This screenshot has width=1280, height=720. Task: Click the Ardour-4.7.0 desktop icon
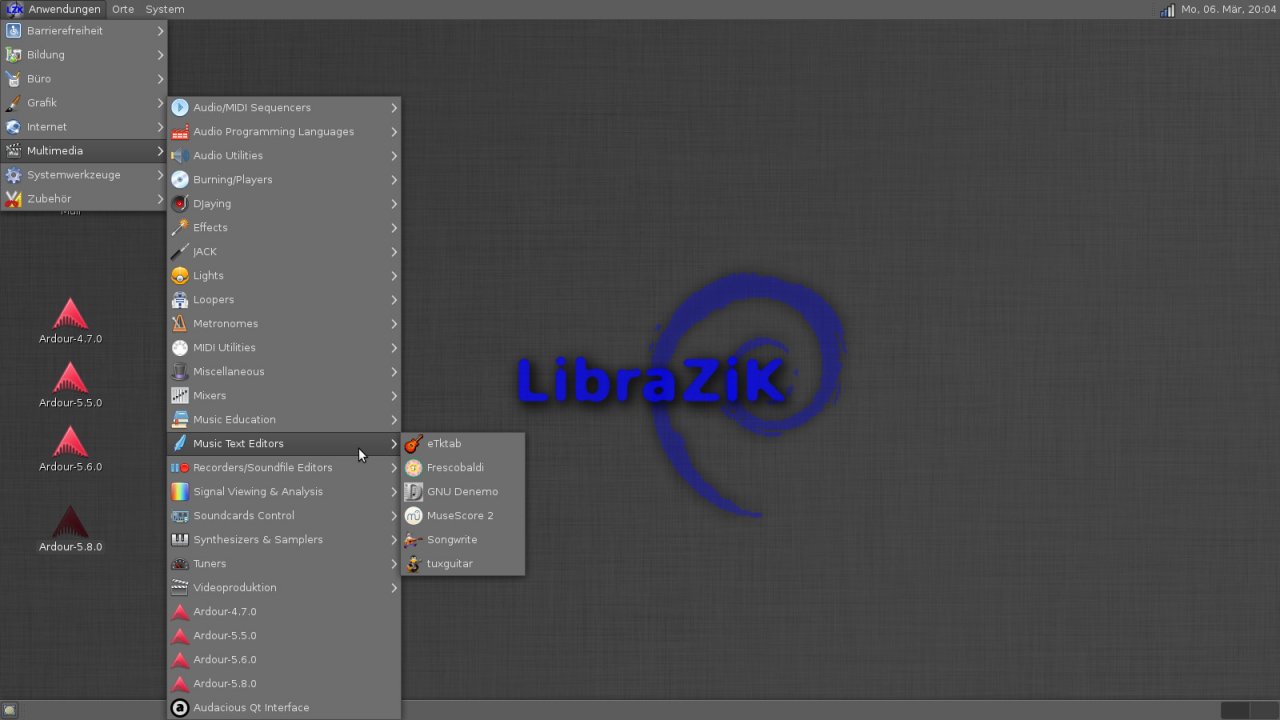(70, 321)
